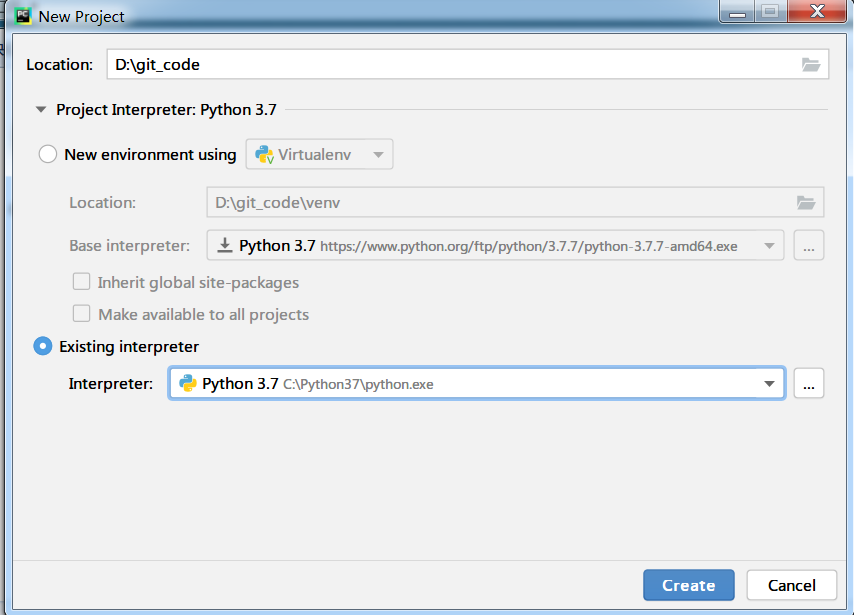Viewport: 854px width, 615px height.
Task: Select the Existing interpreter radio button
Action: 44,347
